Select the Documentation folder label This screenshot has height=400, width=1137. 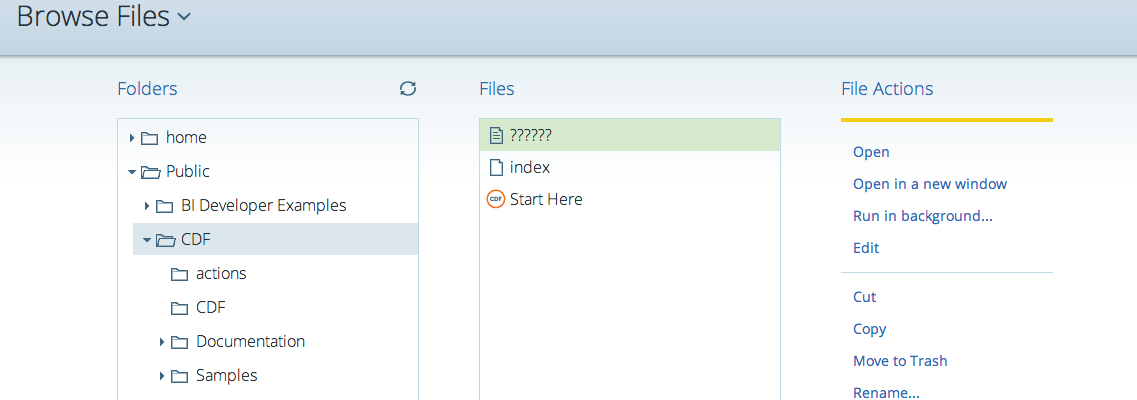(x=251, y=341)
